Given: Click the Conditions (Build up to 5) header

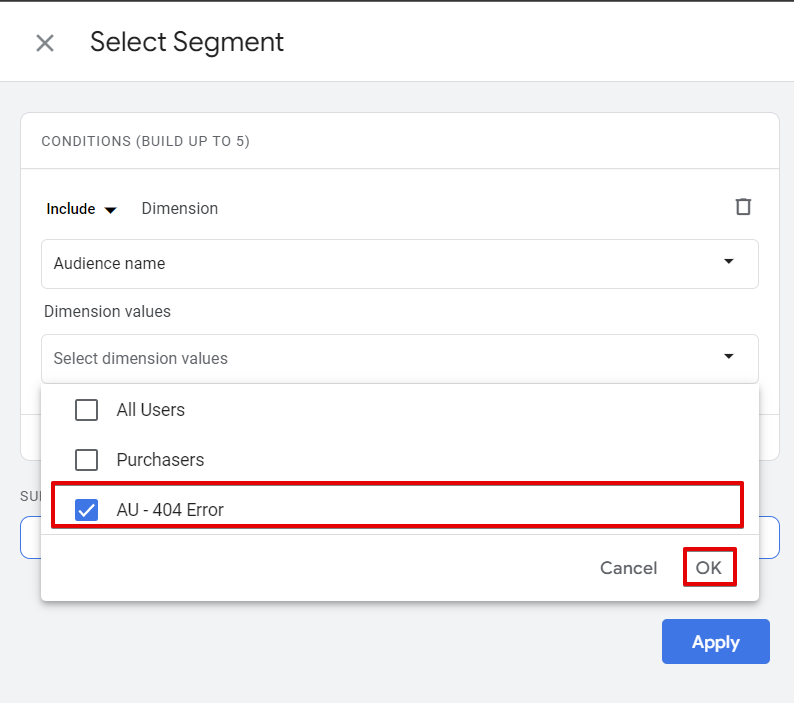Looking at the screenshot, I should tap(145, 142).
